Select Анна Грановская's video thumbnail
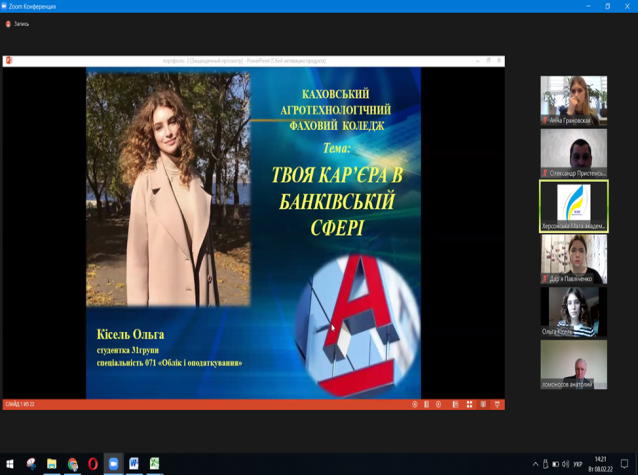638x475 pixels. coord(574,101)
